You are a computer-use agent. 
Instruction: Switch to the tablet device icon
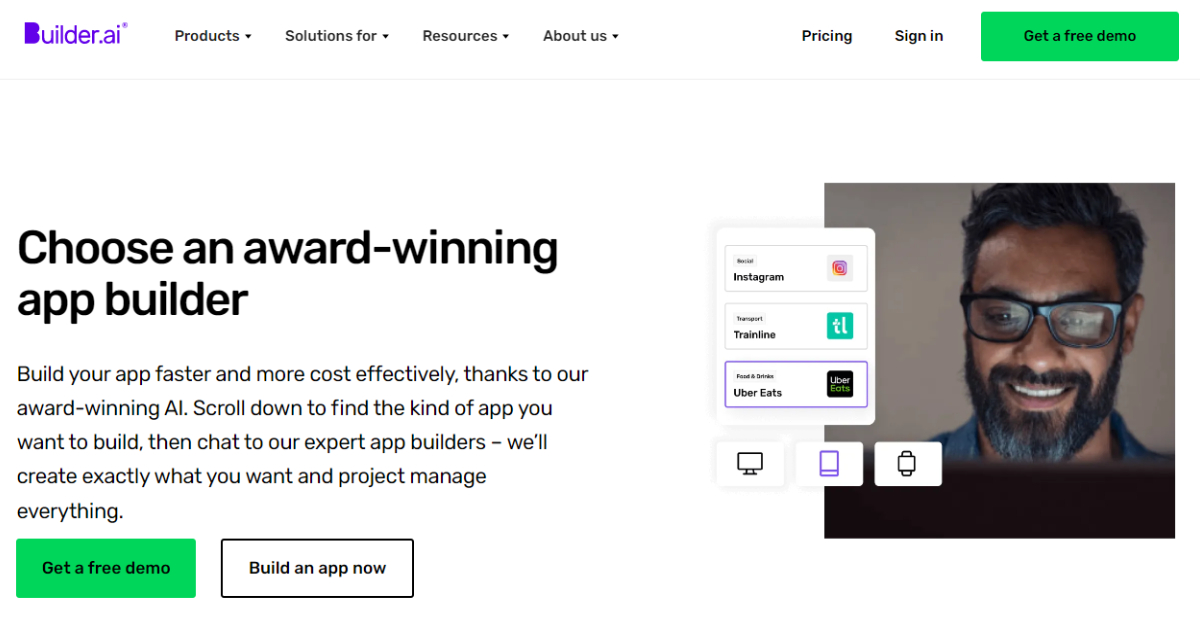(829, 464)
